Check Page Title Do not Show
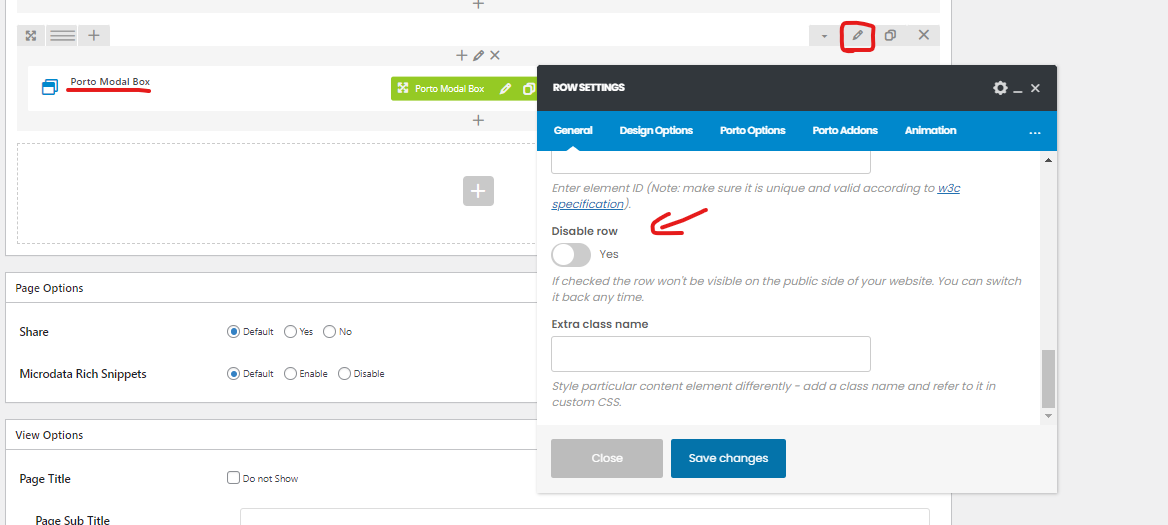The image size is (1168, 525). [233, 478]
